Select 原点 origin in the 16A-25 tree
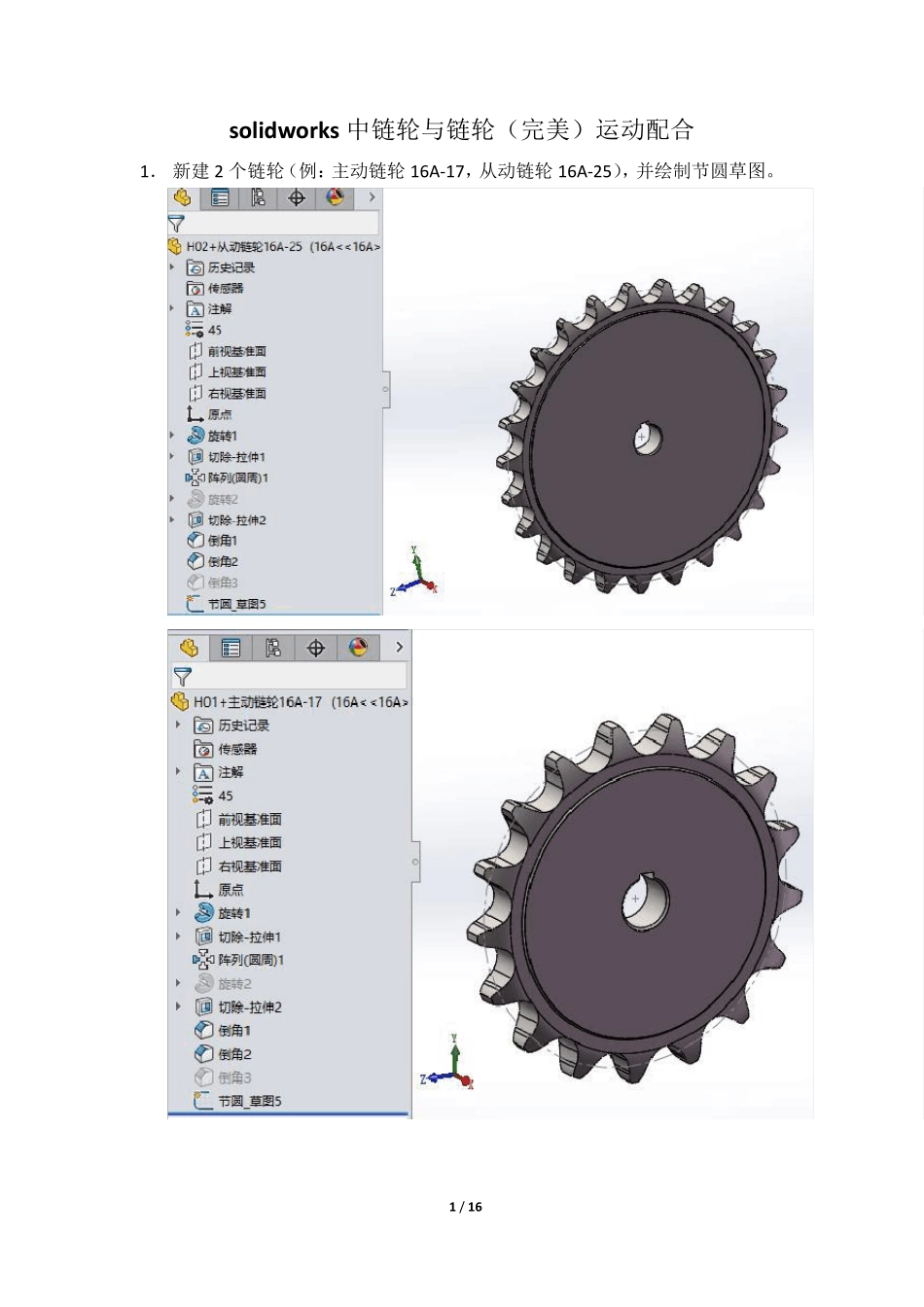This screenshot has width=924, height=1307. click(209, 414)
